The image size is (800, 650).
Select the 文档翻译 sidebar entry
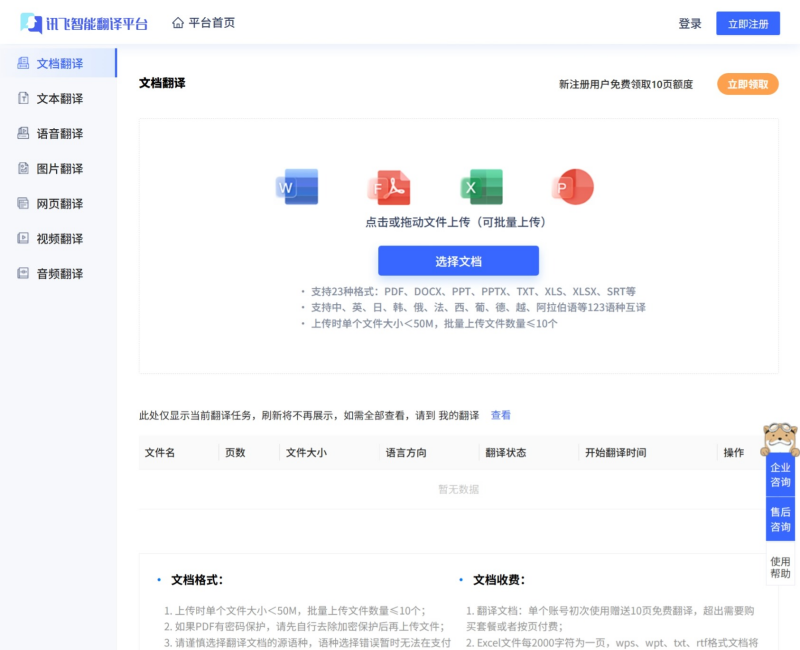(55, 62)
